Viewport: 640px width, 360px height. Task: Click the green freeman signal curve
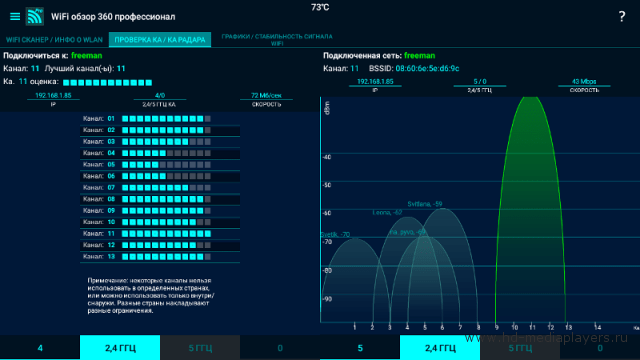531,204
